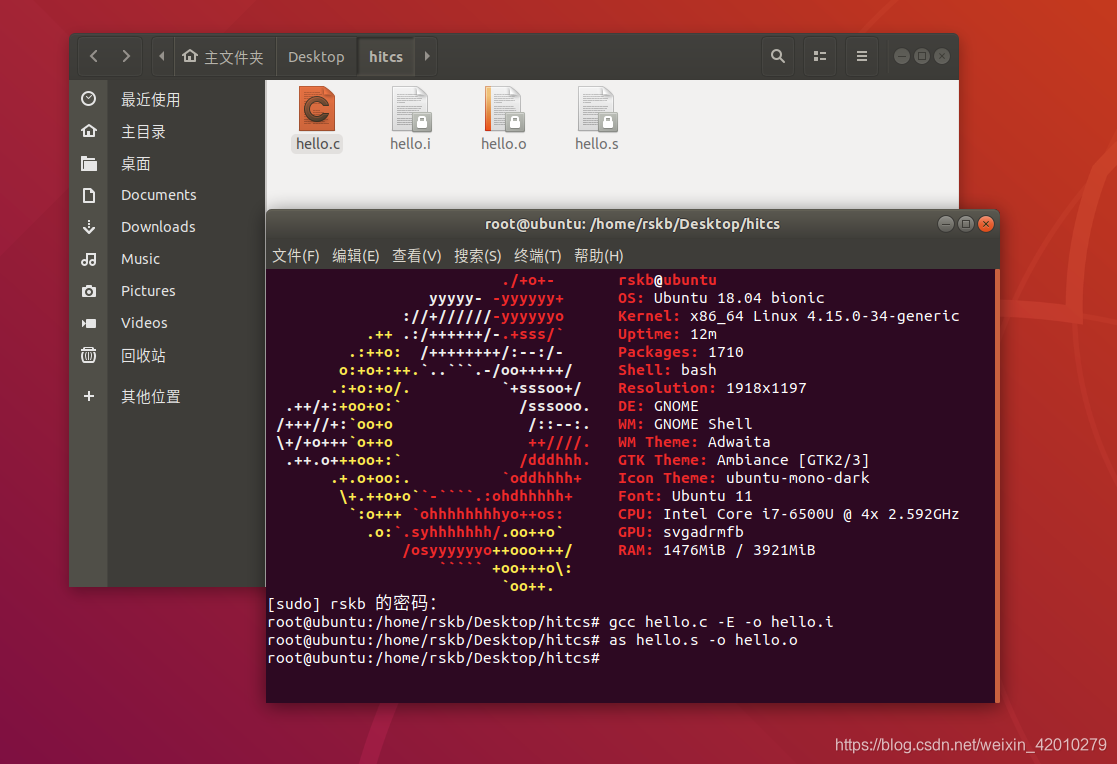The height and width of the screenshot is (764, 1117).
Task: Click the last terminal prompt line
Action: (433, 658)
